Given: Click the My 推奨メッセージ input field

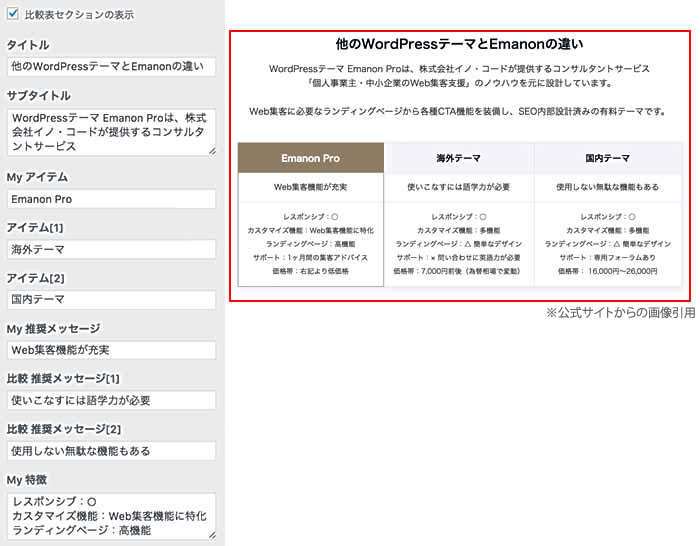Looking at the screenshot, I should coord(111,350).
